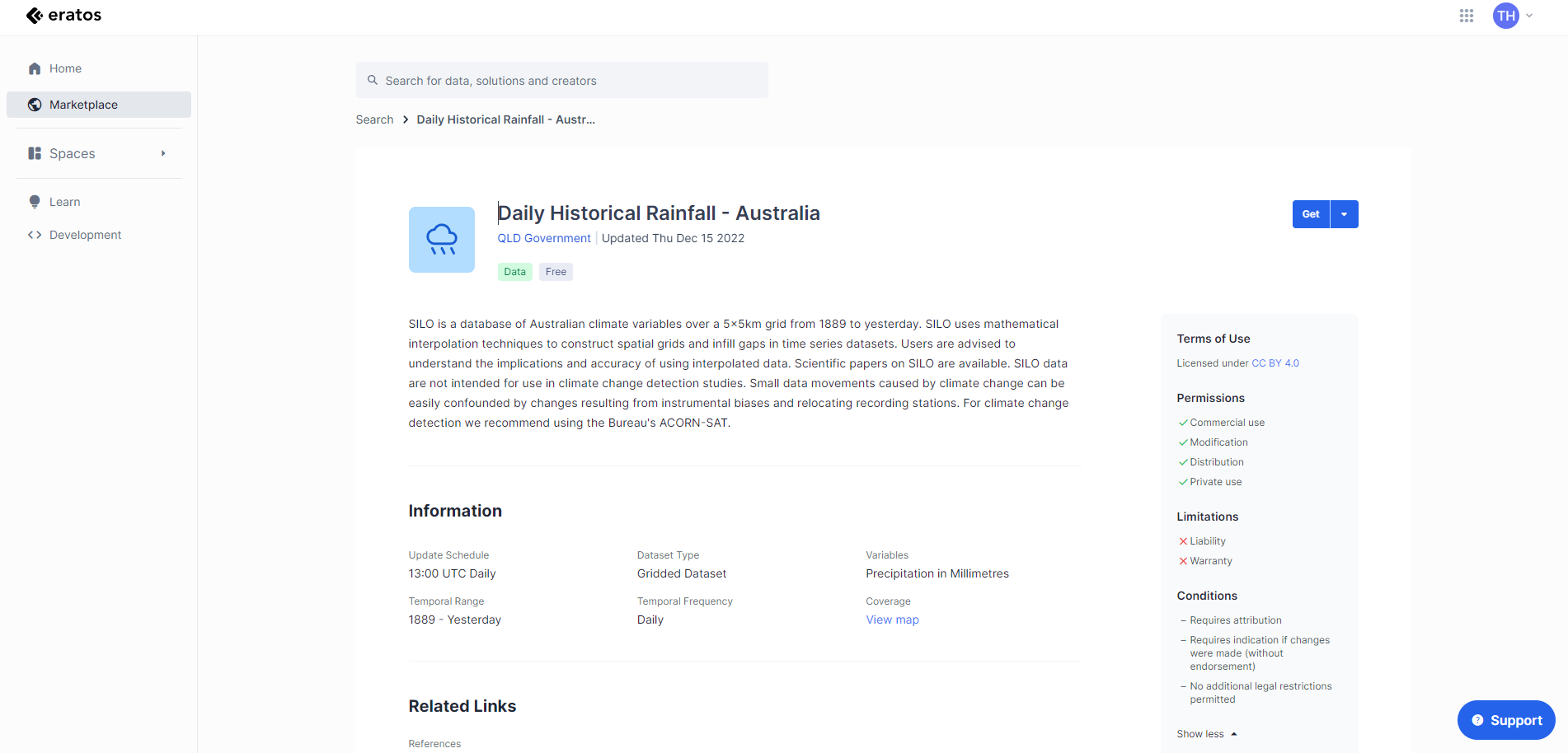Click the Get button
This screenshot has width=1568, height=753.
point(1311,214)
